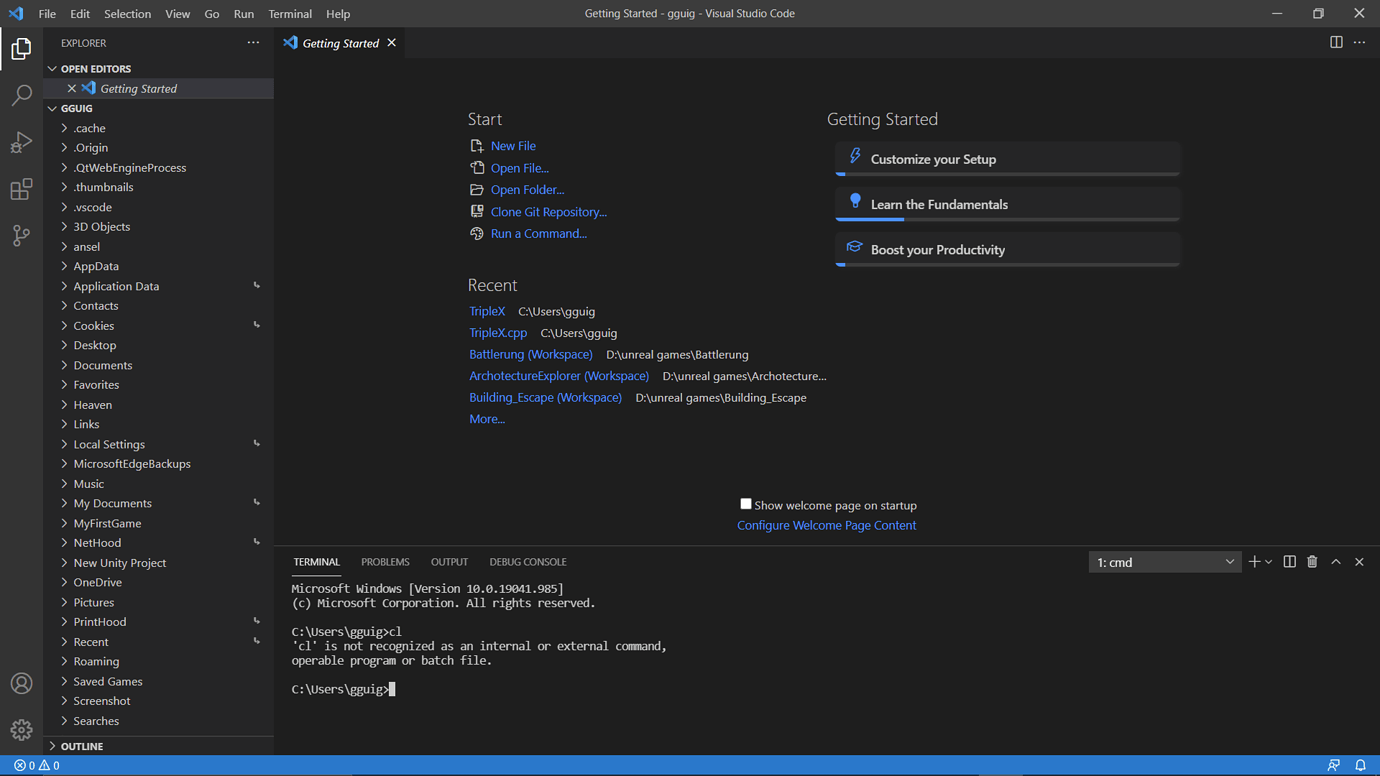
Task: Open the Terminal menu
Action: (290, 14)
